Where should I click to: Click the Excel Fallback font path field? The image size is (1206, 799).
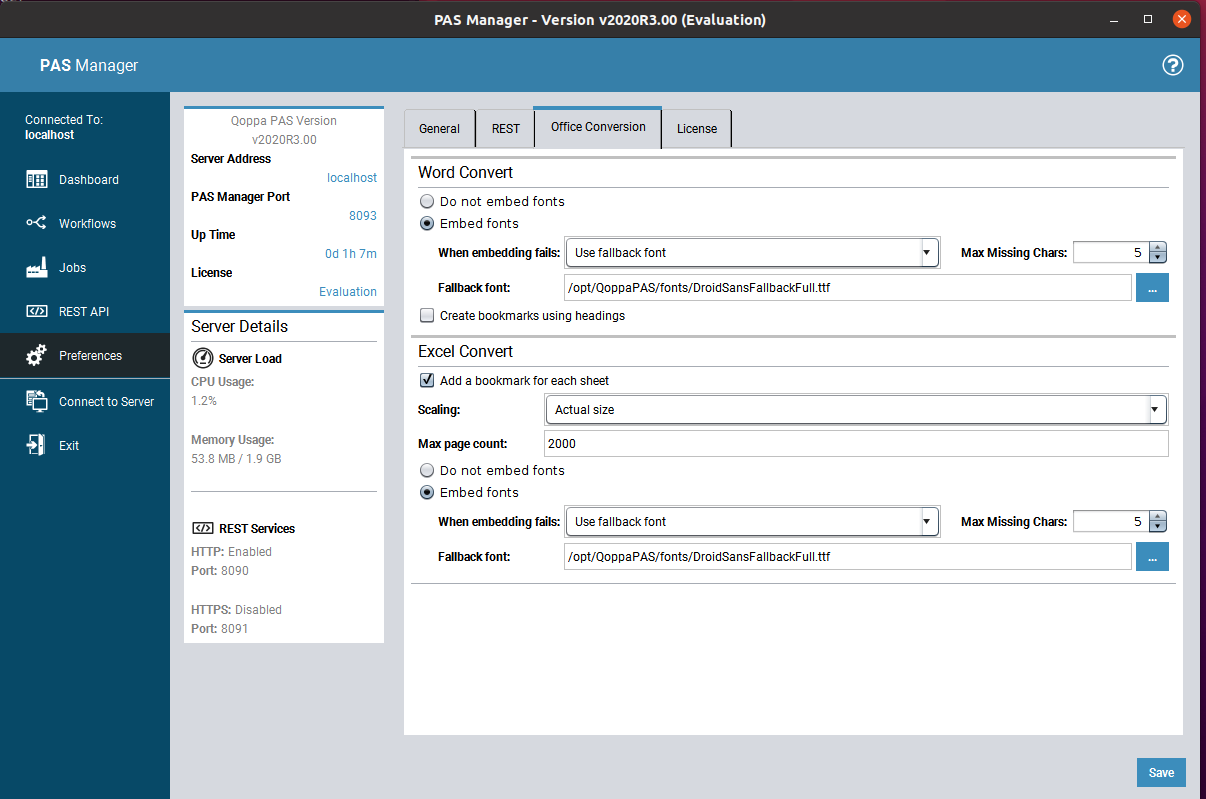coord(848,556)
